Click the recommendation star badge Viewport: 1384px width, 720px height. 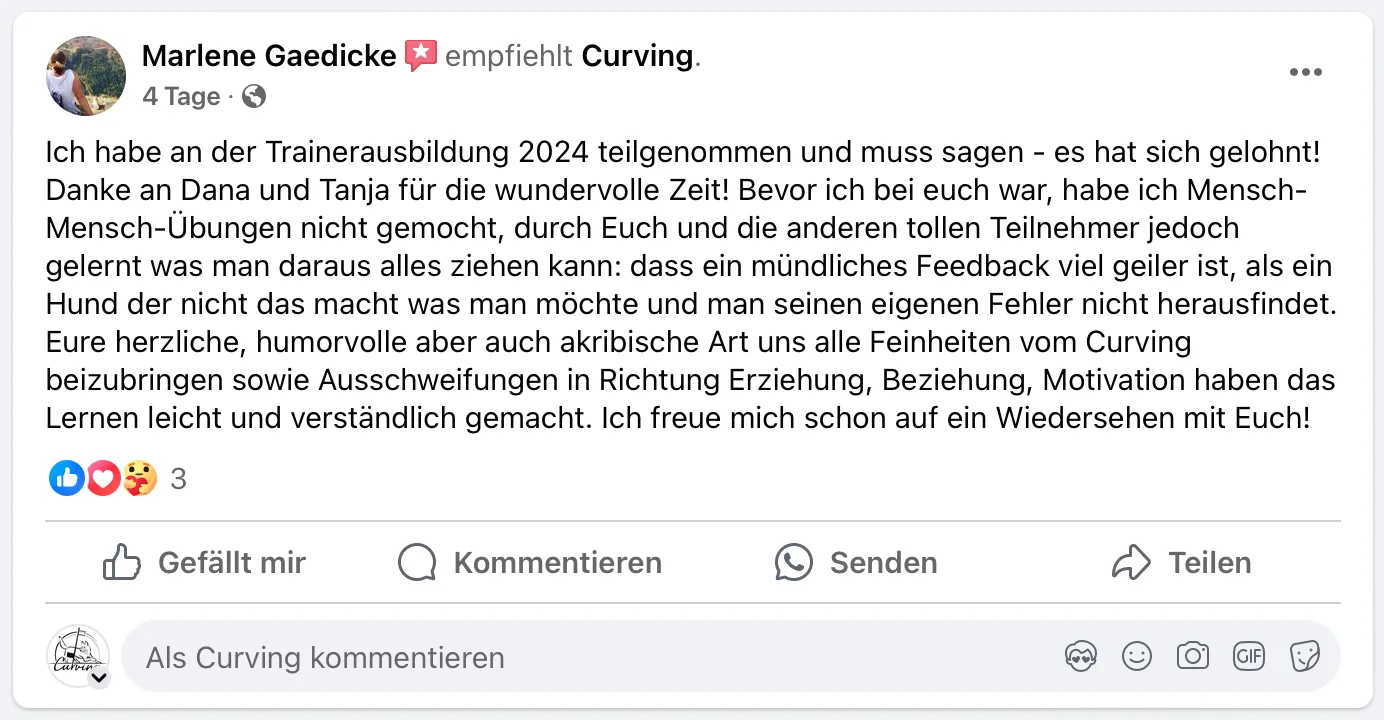point(421,56)
